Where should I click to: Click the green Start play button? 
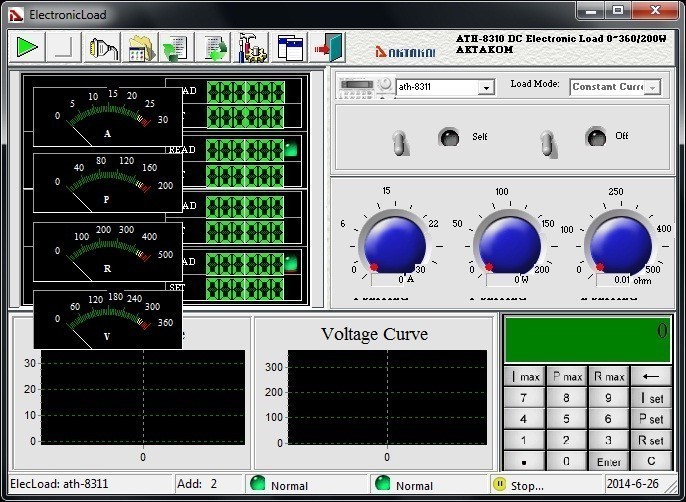coord(27,47)
